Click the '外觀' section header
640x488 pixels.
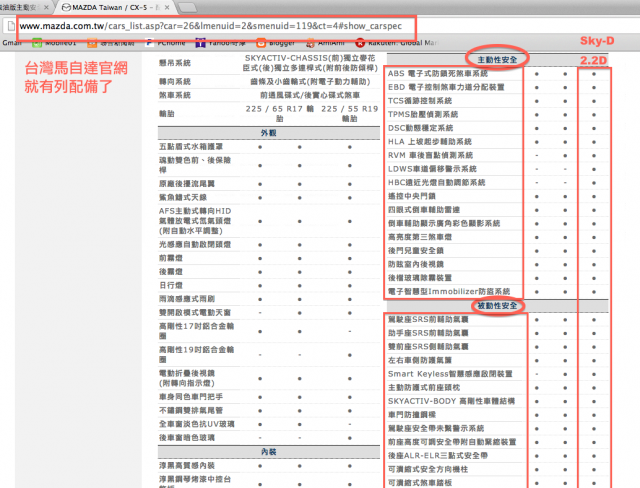click(269, 133)
